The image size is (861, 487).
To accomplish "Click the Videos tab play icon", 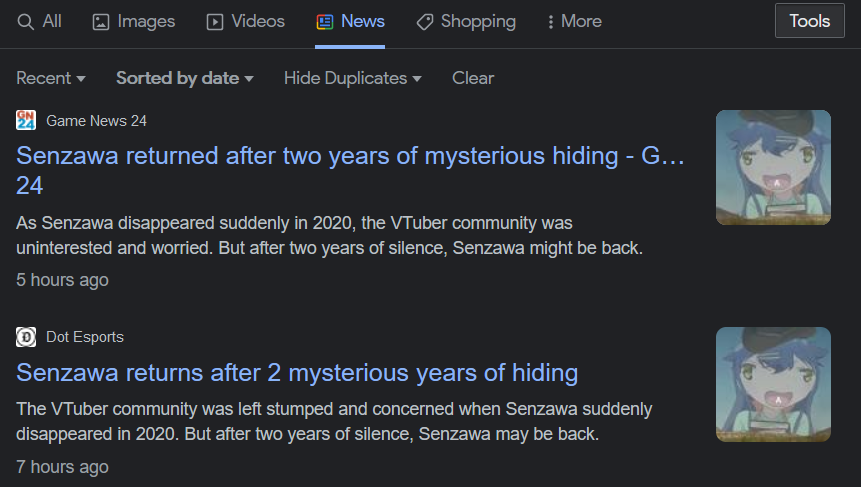I will coord(215,21).
